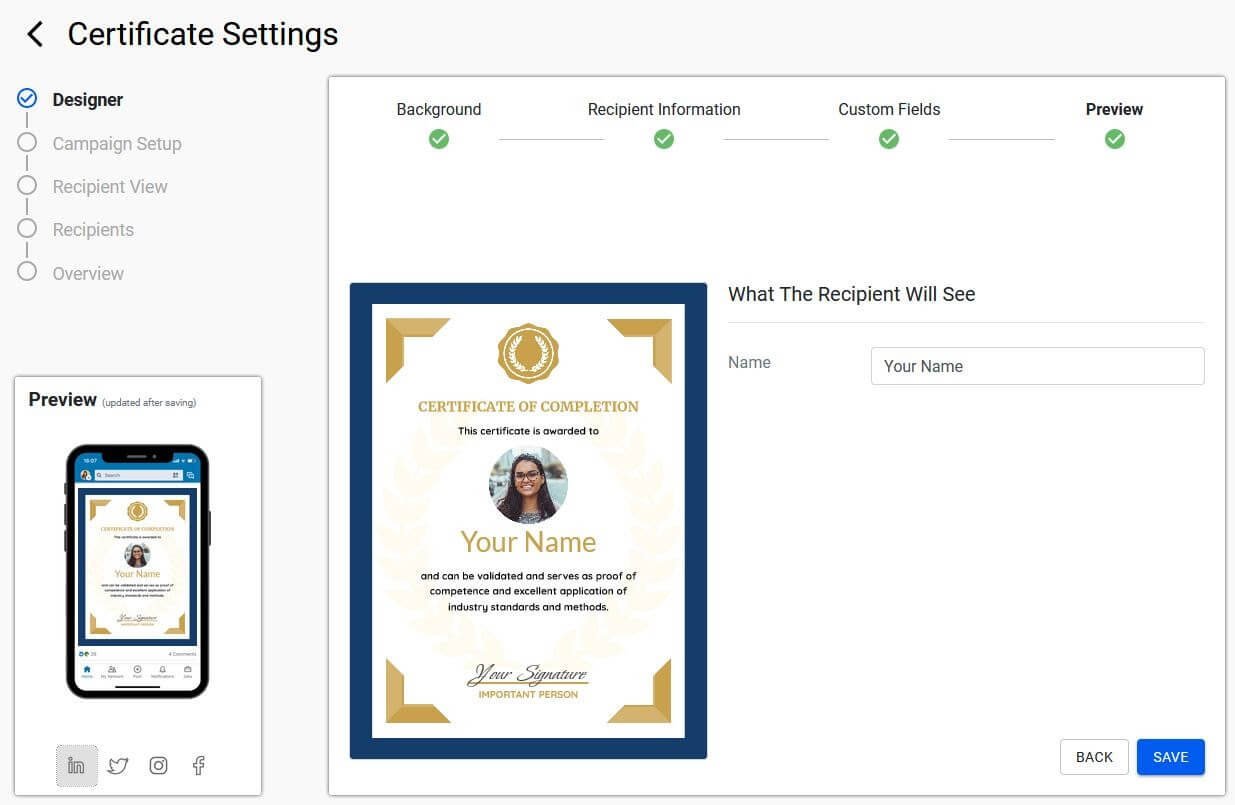The width and height of the screenshot is (1235, 805).
Task: Select the Facebook preview icon
Action: pyautogui.click(x=197, y=765)
